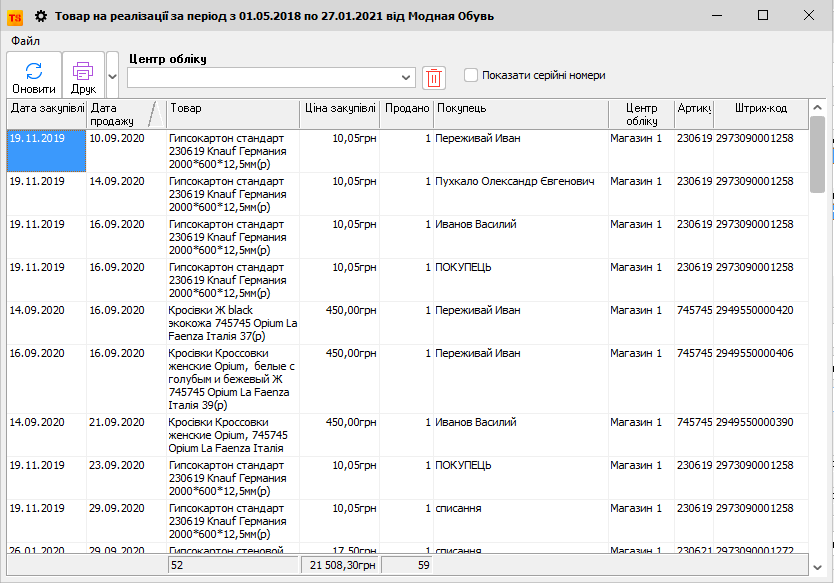
Task: Sort by the Товар column header
Action: click(233, 108)
